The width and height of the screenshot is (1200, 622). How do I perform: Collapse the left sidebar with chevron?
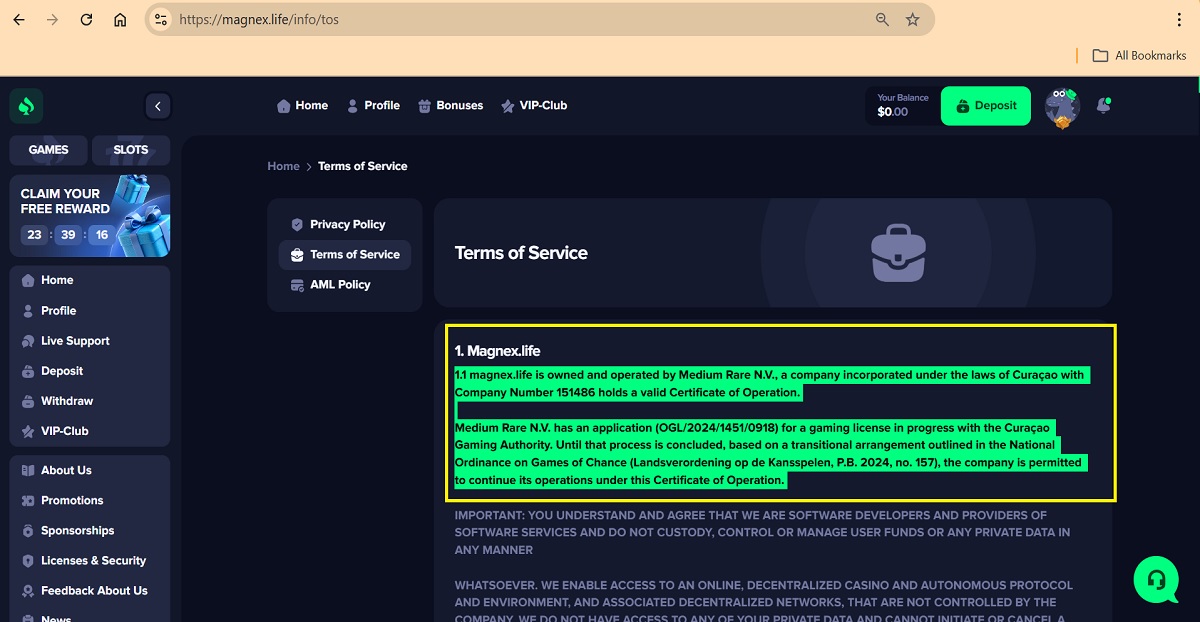(157, 106)
